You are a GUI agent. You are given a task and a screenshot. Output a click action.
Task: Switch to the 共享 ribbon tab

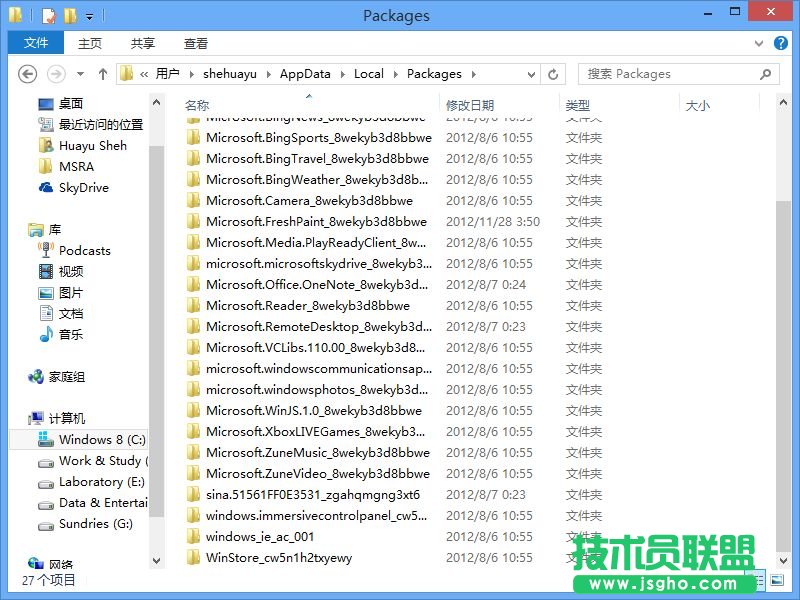pos(141,43)
